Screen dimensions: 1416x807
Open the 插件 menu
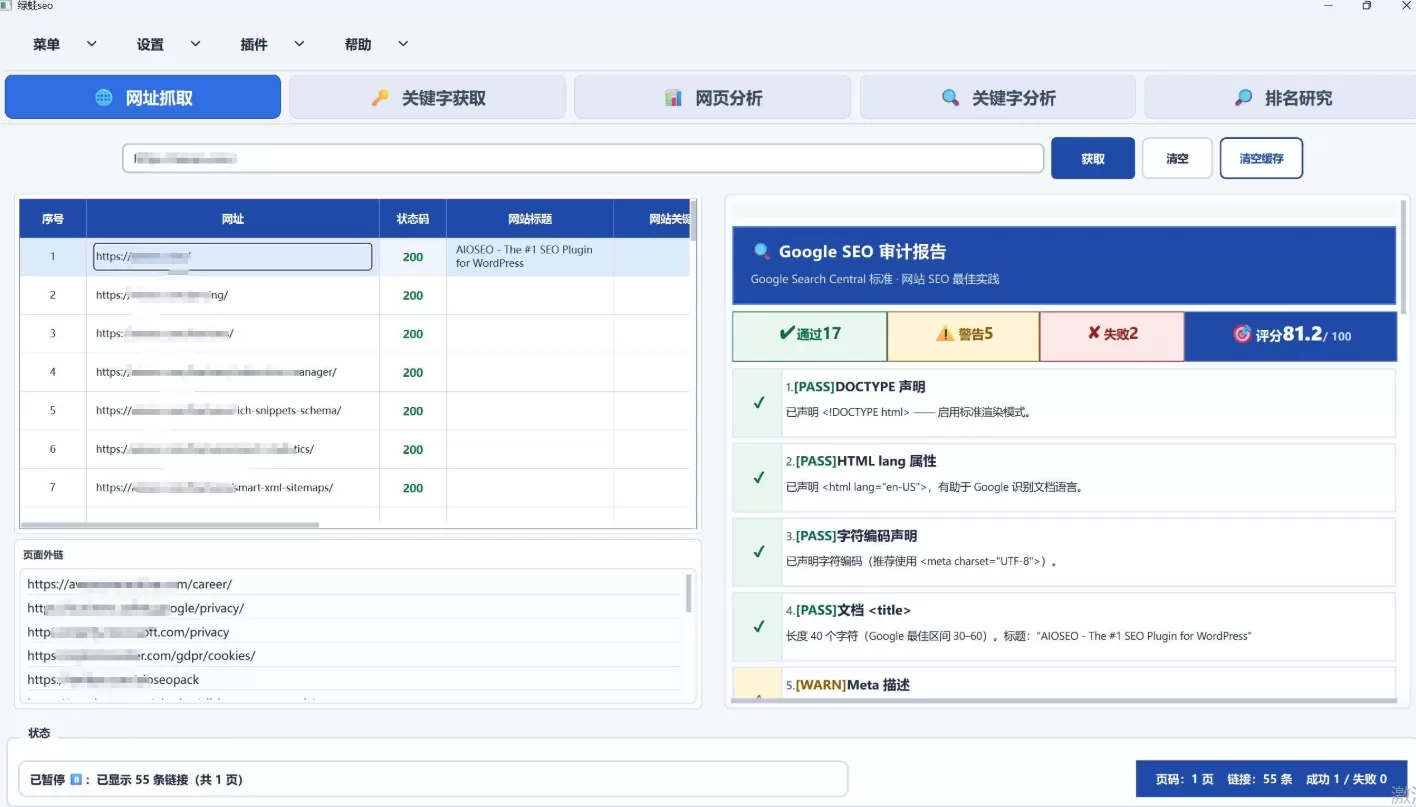coord(254,44)
